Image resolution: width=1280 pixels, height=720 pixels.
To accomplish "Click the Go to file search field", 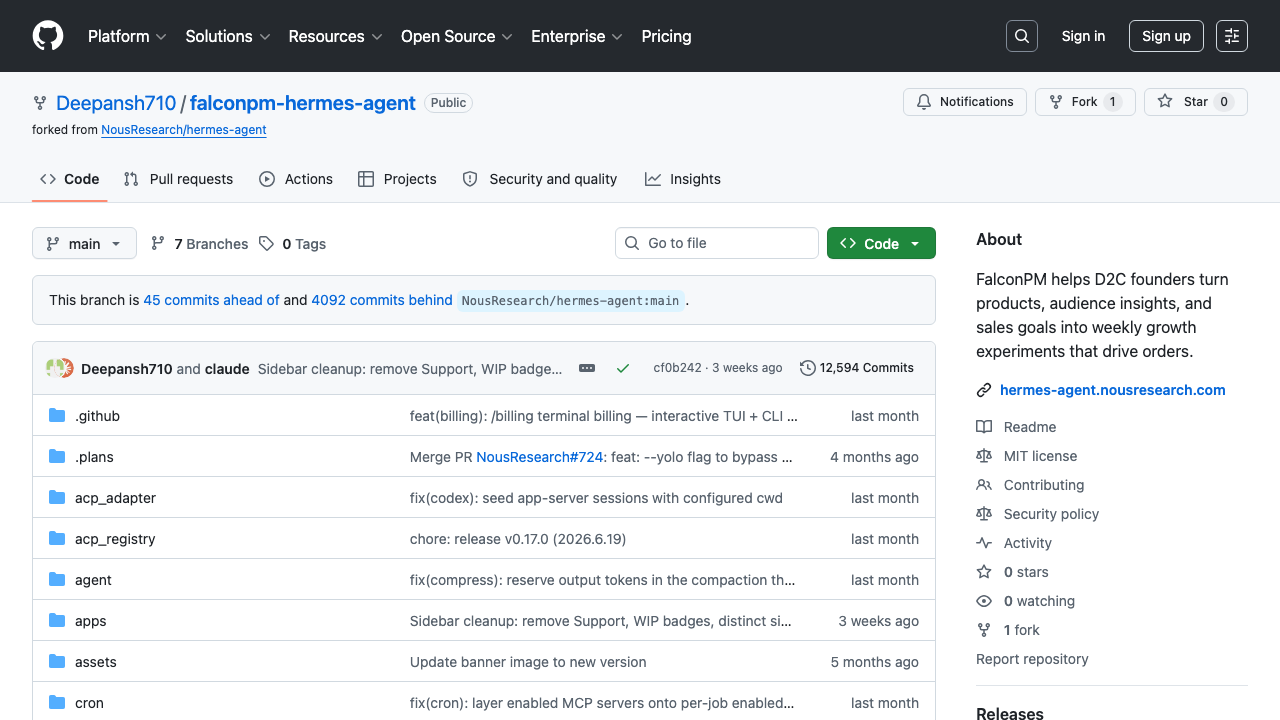I will tap(717, 243).
